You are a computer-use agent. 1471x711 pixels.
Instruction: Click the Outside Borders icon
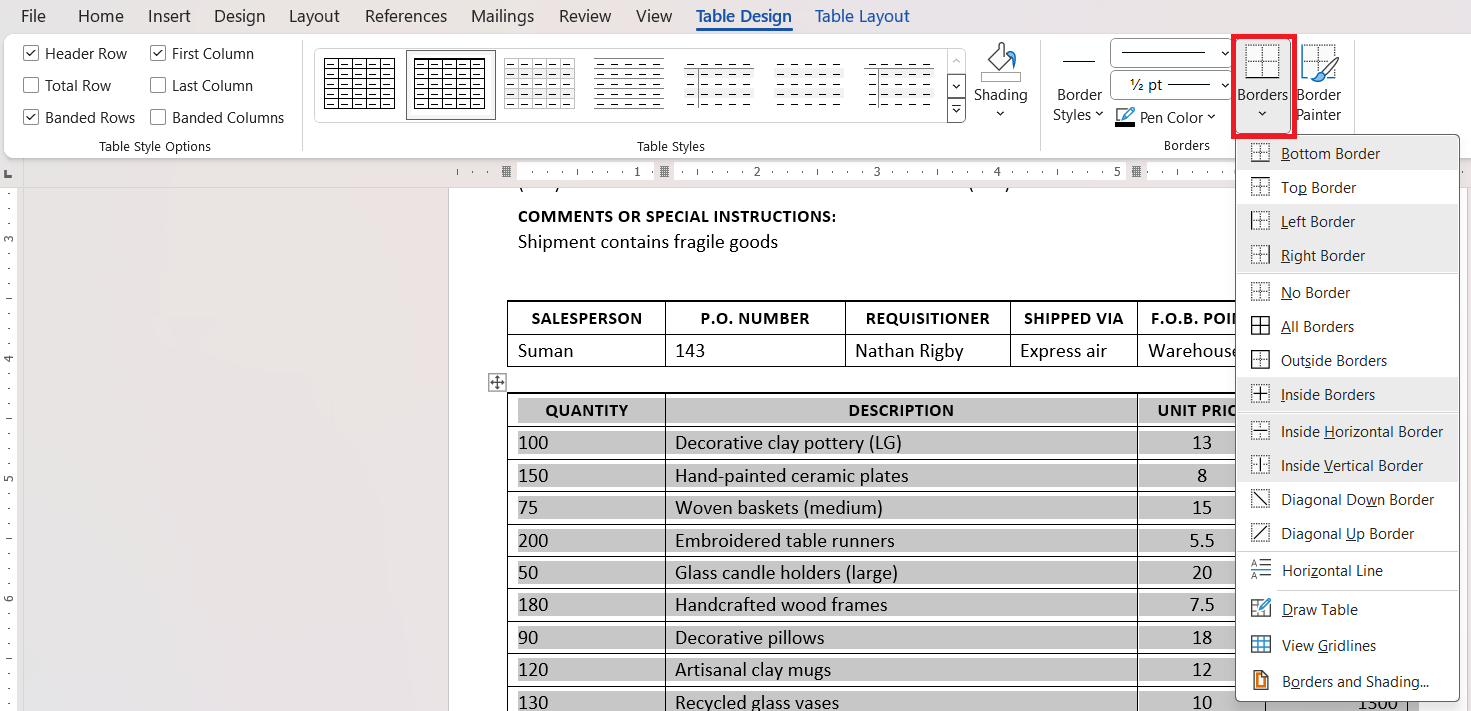[x=1261, y=361]
